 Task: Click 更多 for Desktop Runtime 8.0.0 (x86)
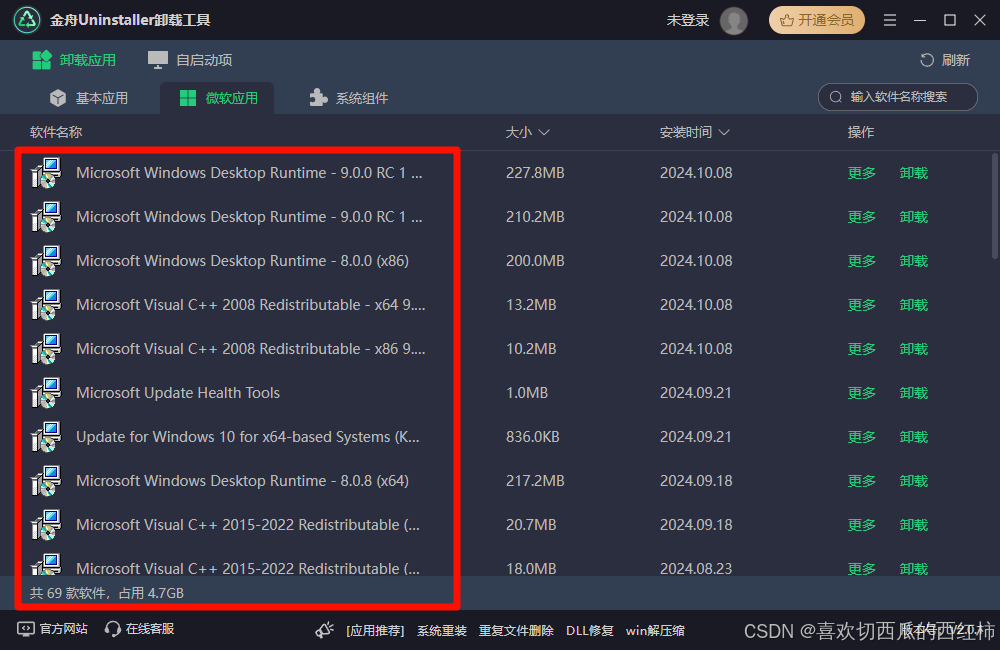pos(862,261)
